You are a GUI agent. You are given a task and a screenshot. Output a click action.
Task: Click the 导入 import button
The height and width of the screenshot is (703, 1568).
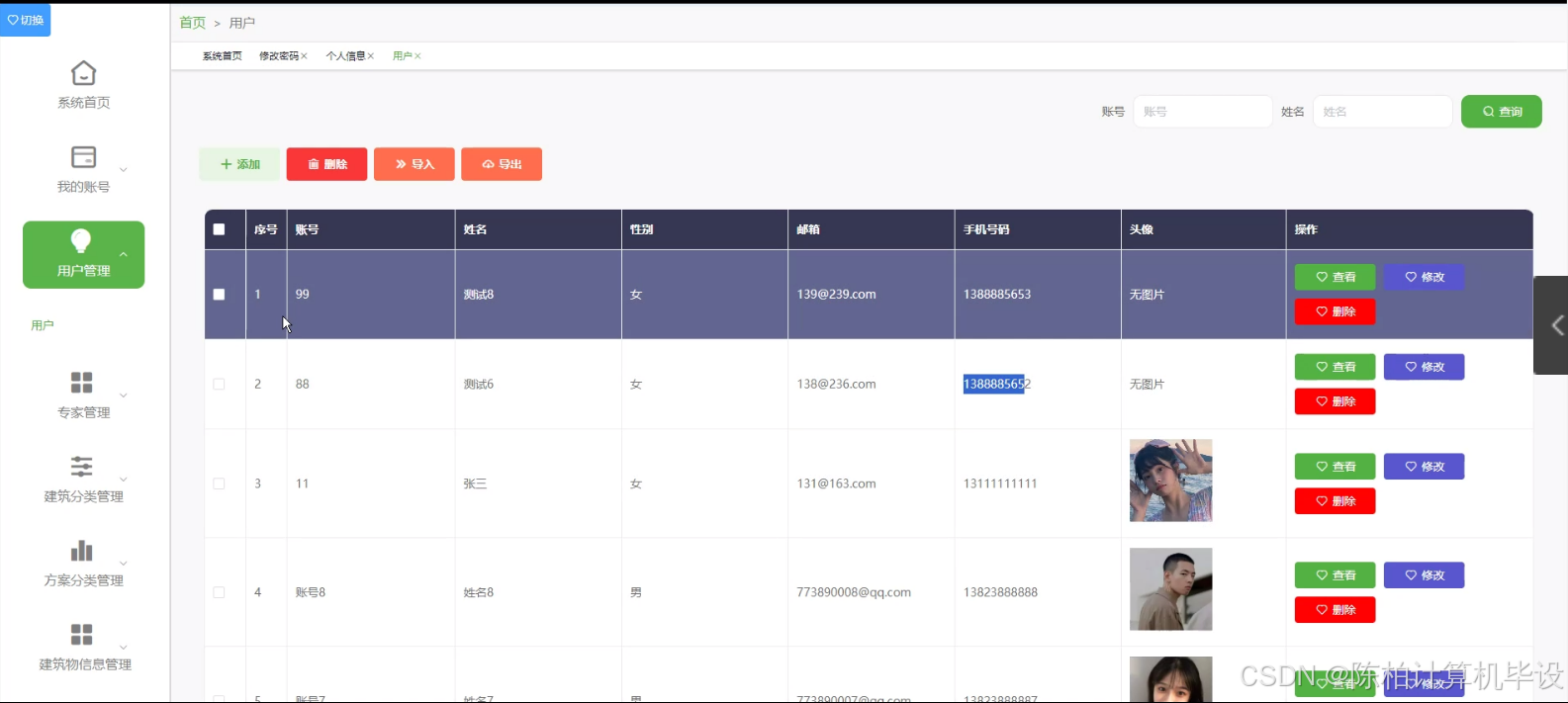(415, 164)
